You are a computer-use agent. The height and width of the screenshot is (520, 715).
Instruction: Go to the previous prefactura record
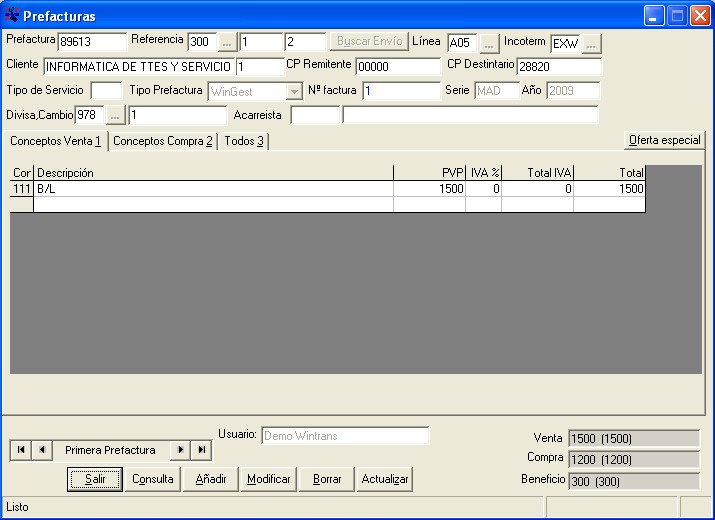42,450
